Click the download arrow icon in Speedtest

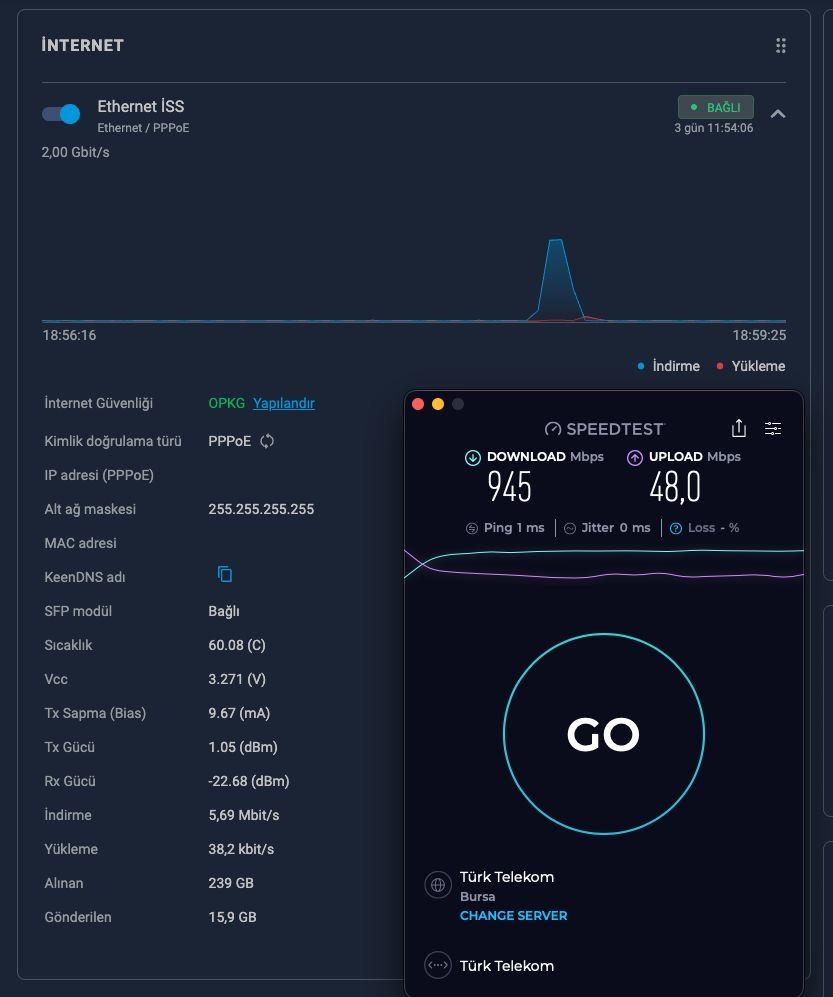(472, 457)
